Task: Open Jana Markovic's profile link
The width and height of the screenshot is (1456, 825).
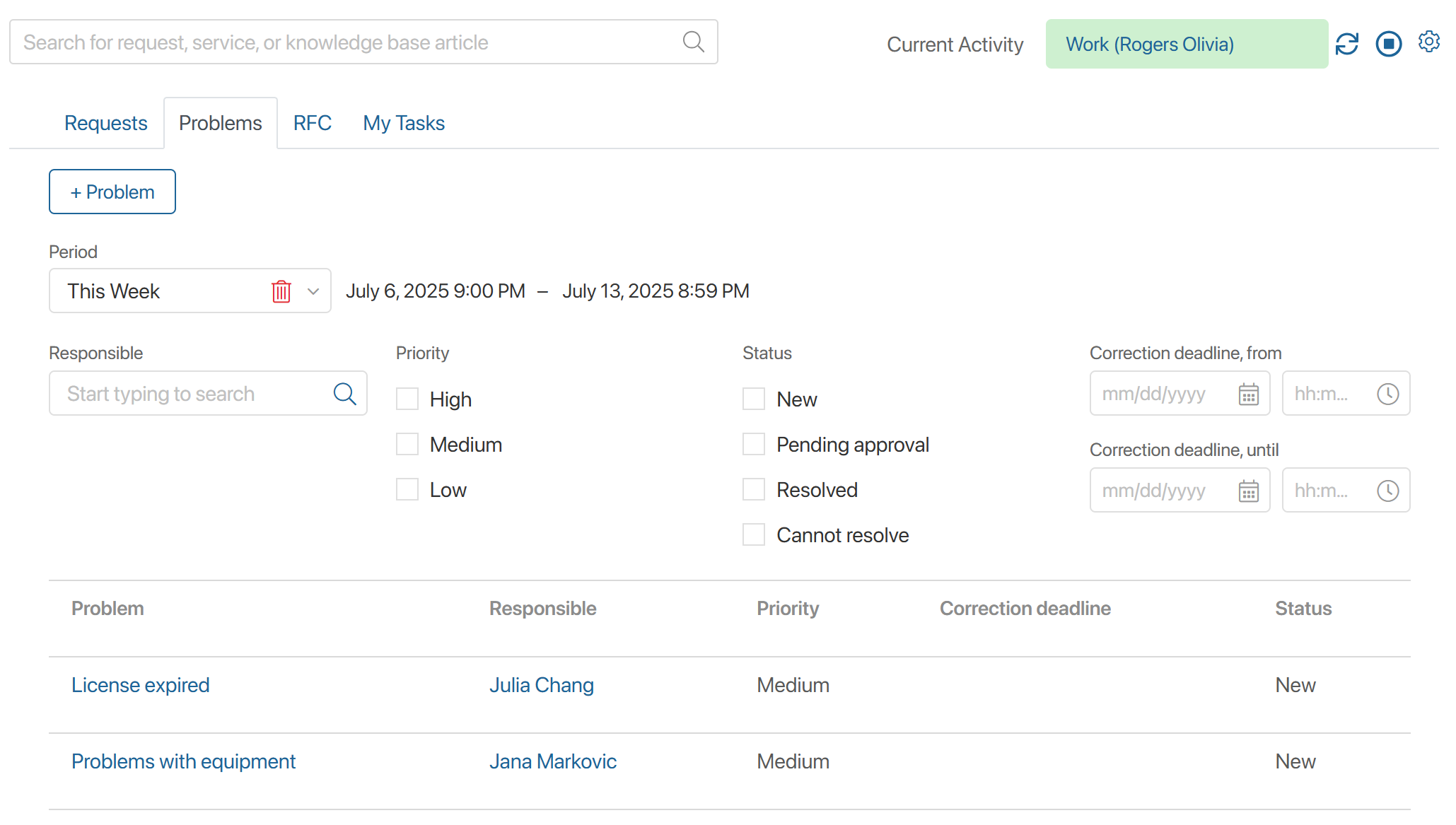Action: click(x=552, y=761)
